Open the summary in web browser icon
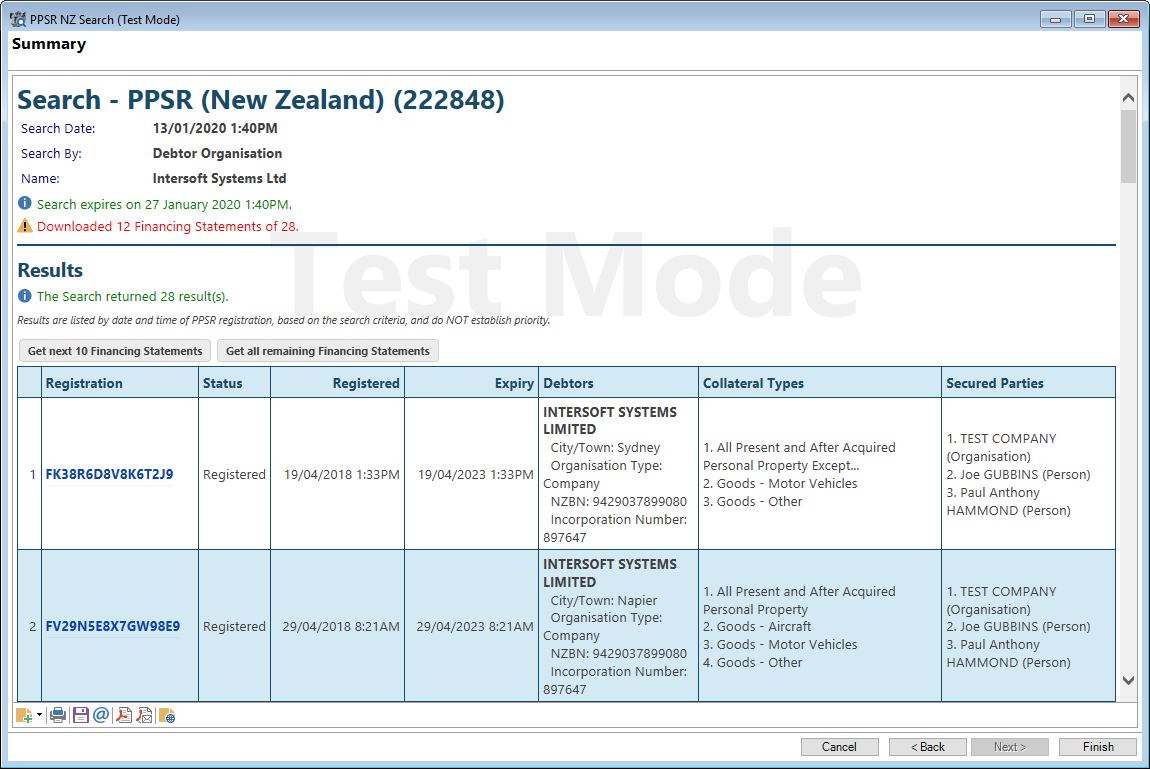 (167, 715)
